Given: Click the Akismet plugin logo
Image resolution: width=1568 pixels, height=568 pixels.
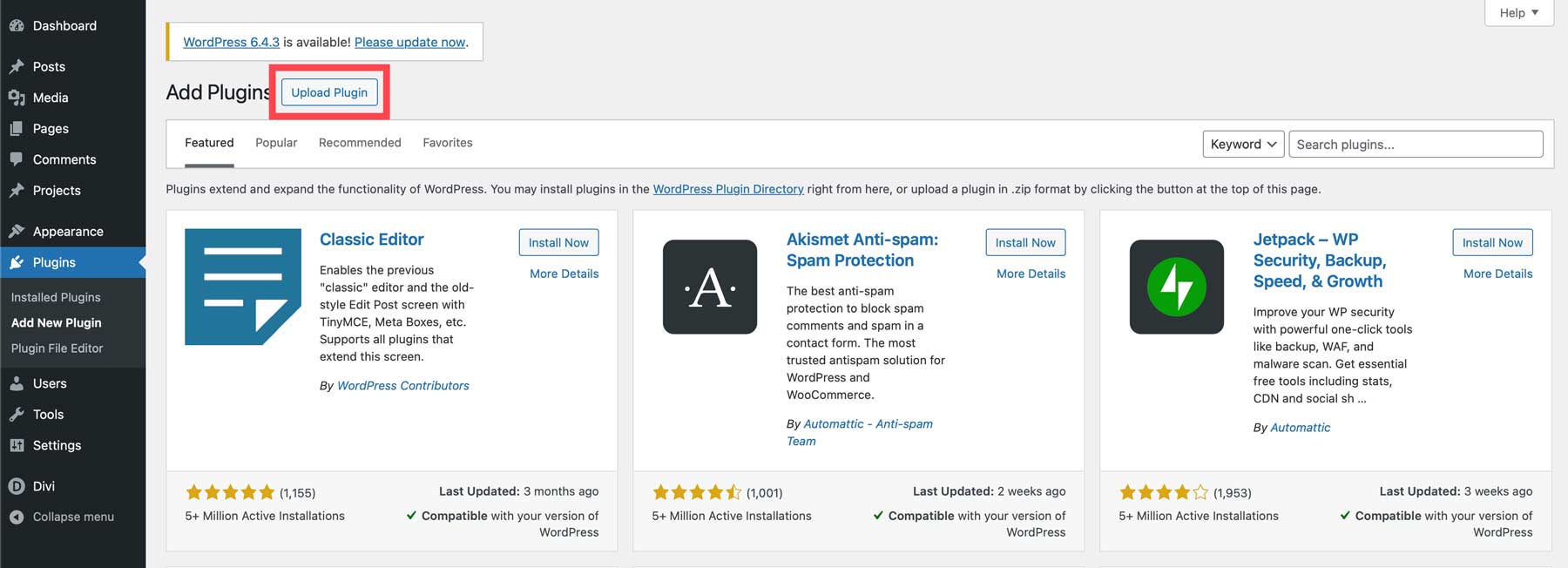Looking at the screenshot, I should coord(710,287).
